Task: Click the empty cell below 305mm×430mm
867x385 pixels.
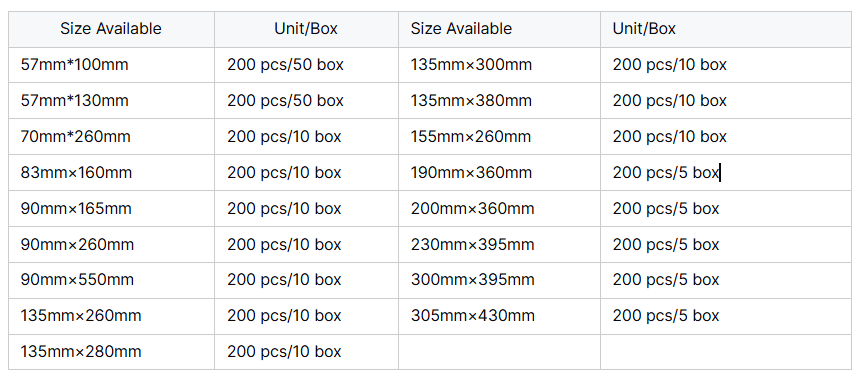Action: tap(499, 352)
